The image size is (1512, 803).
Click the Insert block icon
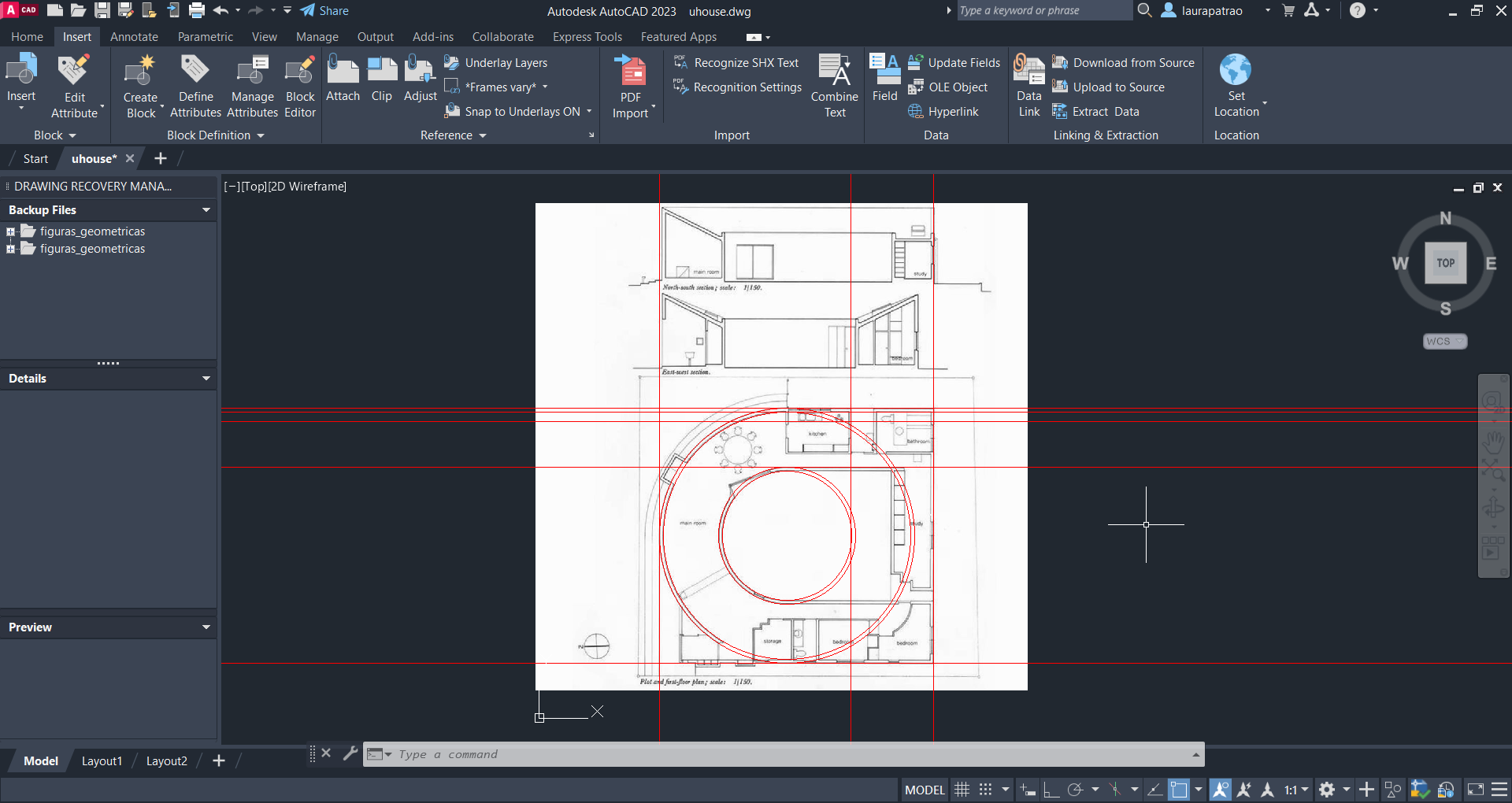[x=21, y=69]
